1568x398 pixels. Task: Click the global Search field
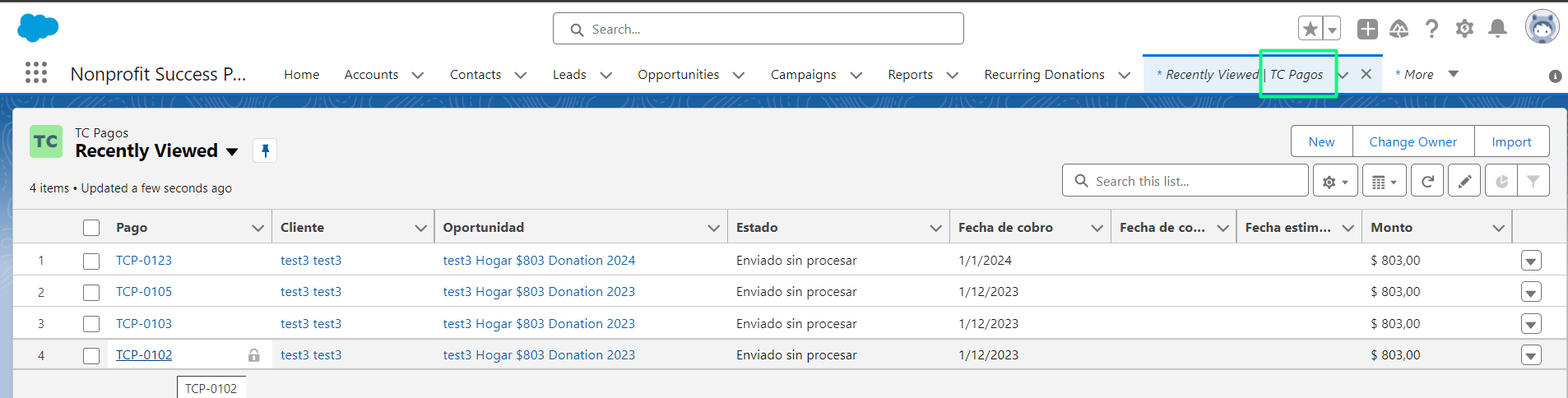(x=758, y=29)
